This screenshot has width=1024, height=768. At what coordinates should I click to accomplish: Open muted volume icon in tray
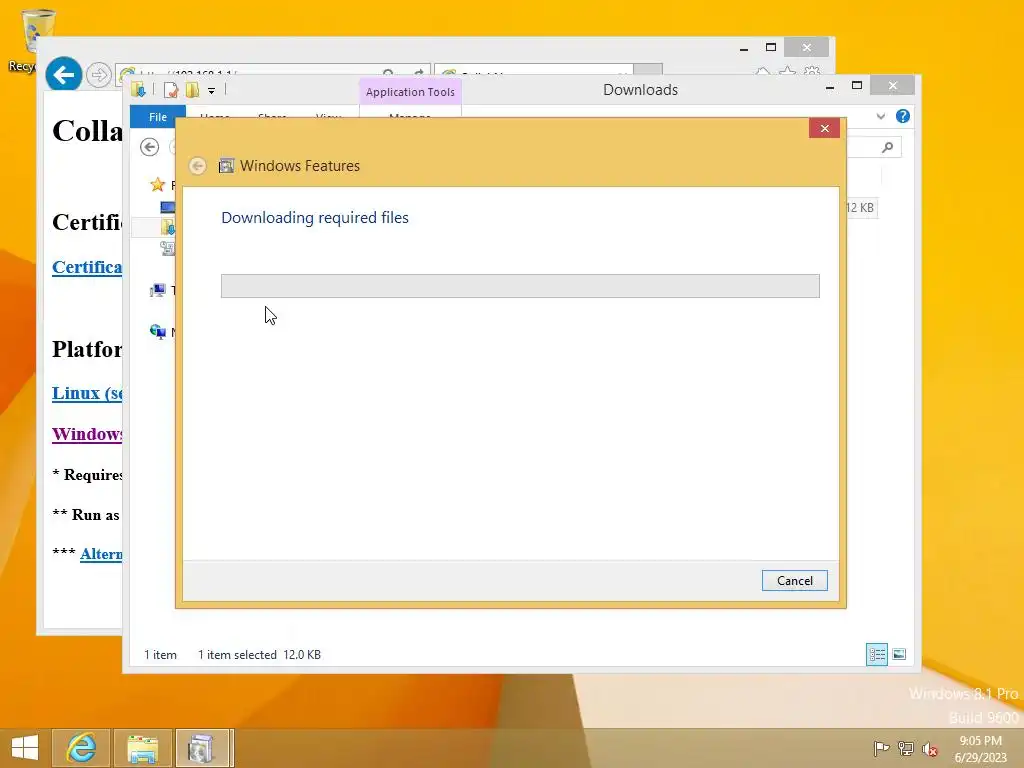click(x=929, y=749)
